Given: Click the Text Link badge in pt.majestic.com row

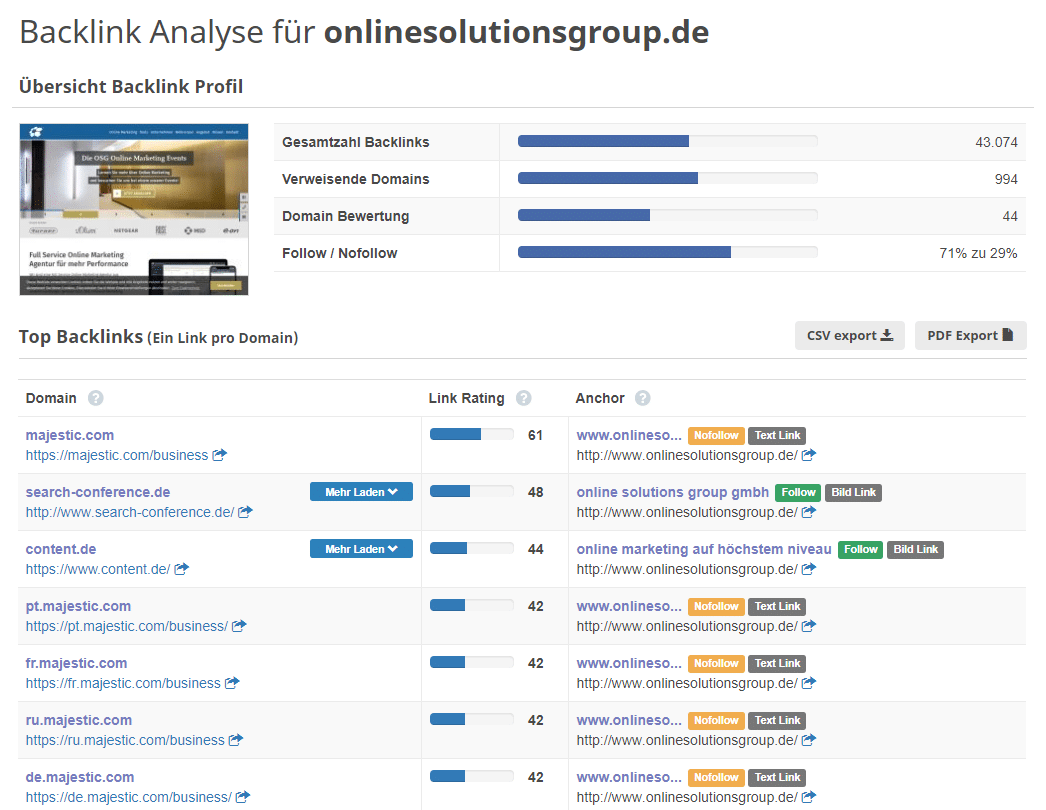Looking at the screenshot, I should [x=777, y=606].
